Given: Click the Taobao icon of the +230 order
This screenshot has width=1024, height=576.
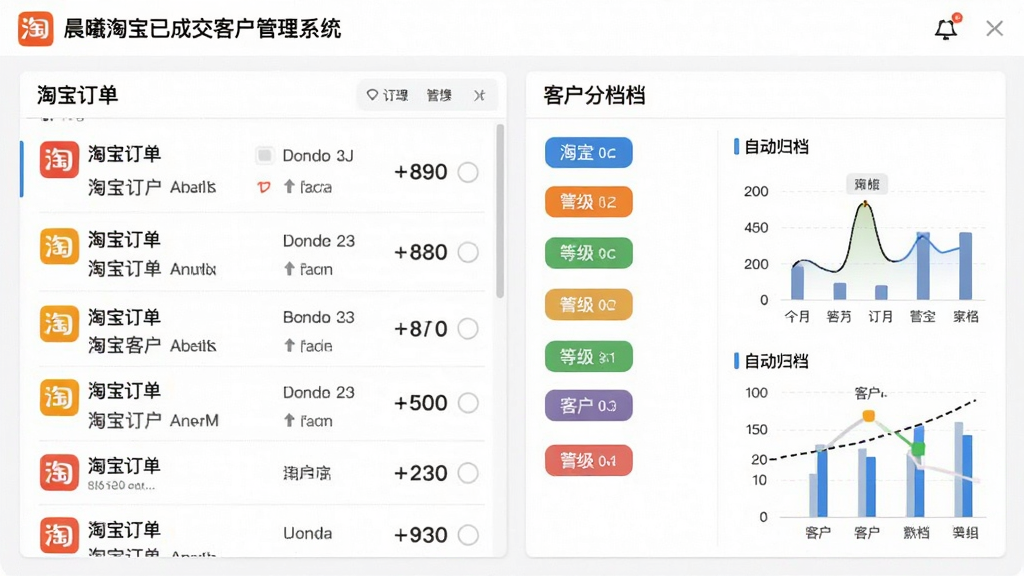Looking at the screenshot, I should (59, 472).
